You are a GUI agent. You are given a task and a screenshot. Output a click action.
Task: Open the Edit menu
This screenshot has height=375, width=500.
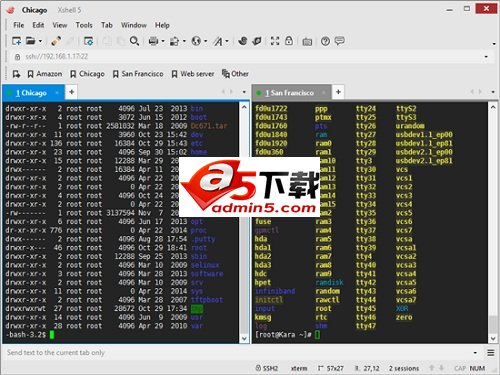tap(38, 25)
